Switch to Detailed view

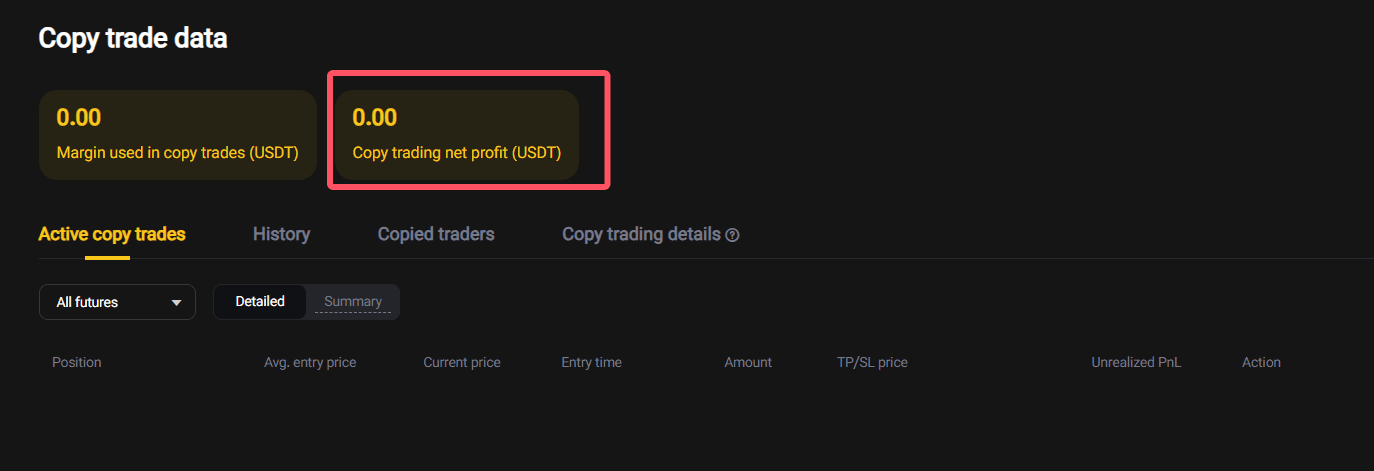260,301
